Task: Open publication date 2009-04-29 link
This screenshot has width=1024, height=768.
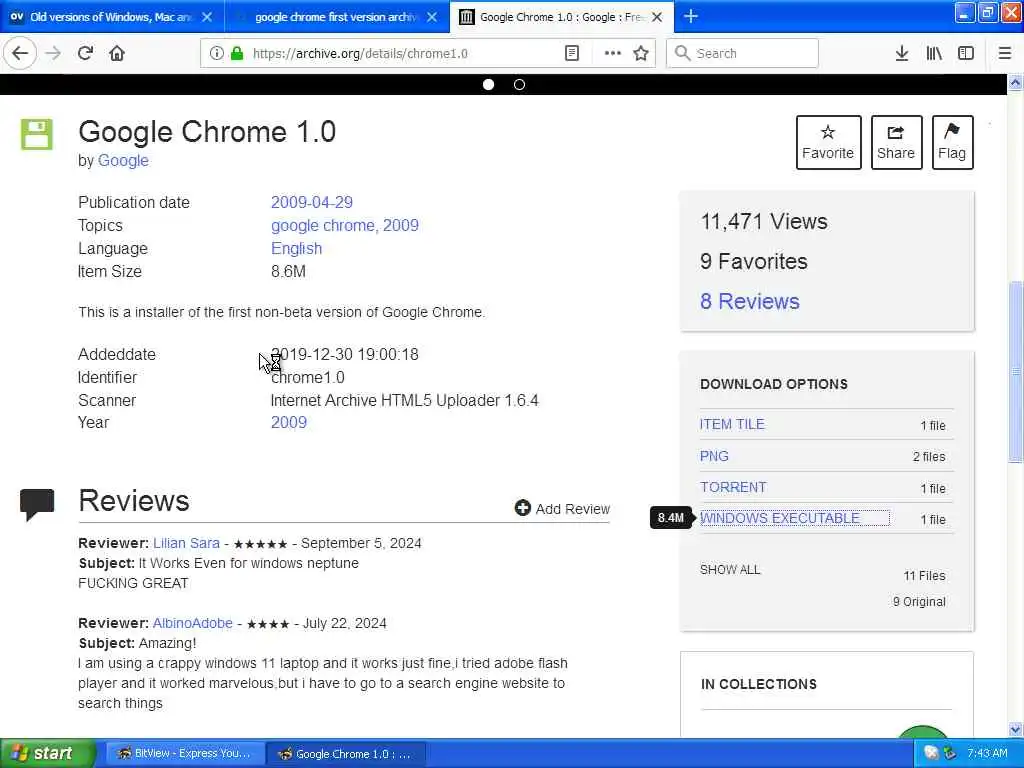Action: (x=312, y=202)
